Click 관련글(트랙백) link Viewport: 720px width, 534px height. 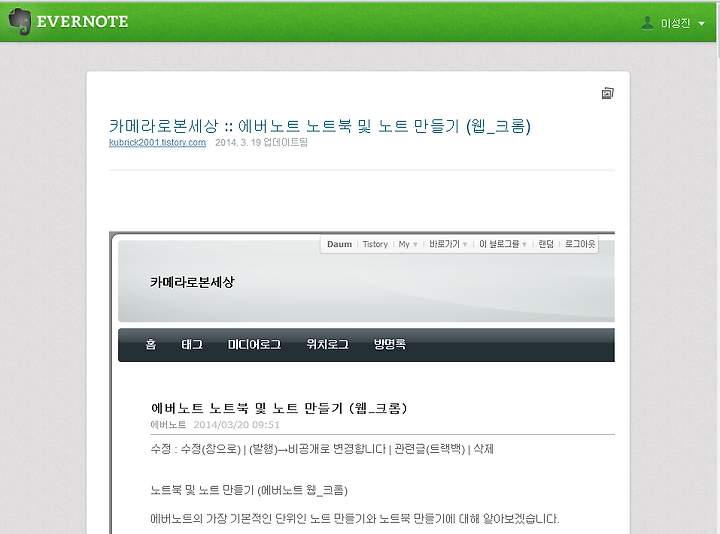[430, 449]
